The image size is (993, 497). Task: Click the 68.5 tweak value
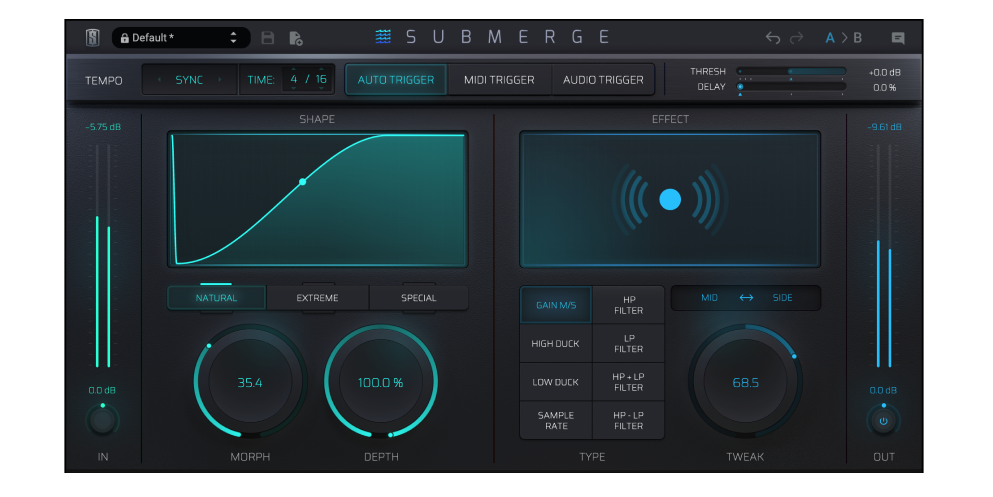pos(745,382)
